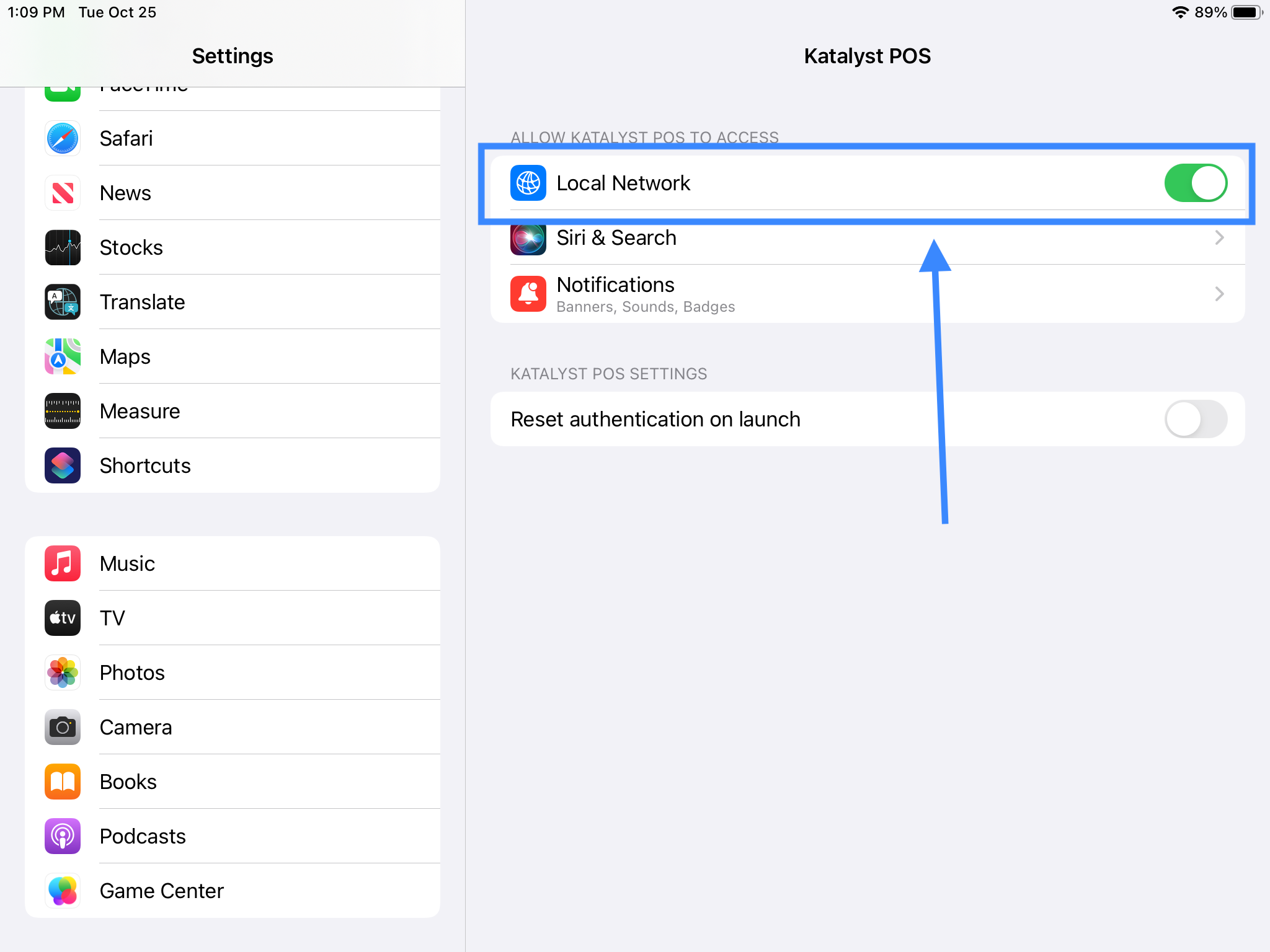Screen dimensions: 1270x952
Task: Tap the battery status indicator
Action: pyautogui.click(x=1246, y=12)
